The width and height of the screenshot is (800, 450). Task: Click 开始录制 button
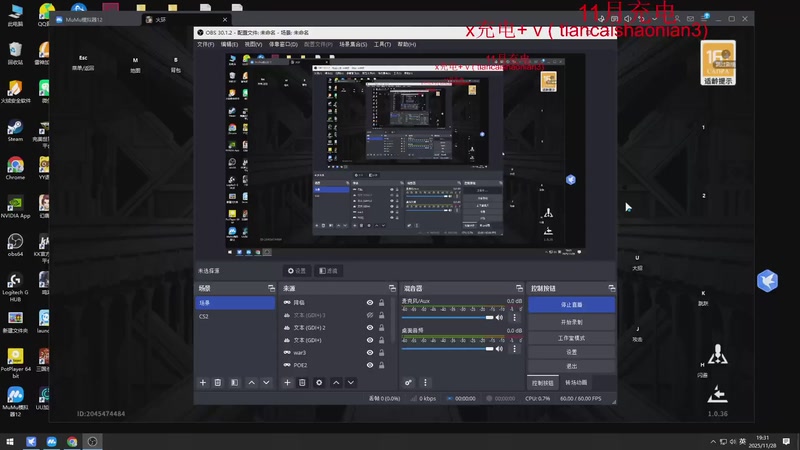[x=571, y=322]
